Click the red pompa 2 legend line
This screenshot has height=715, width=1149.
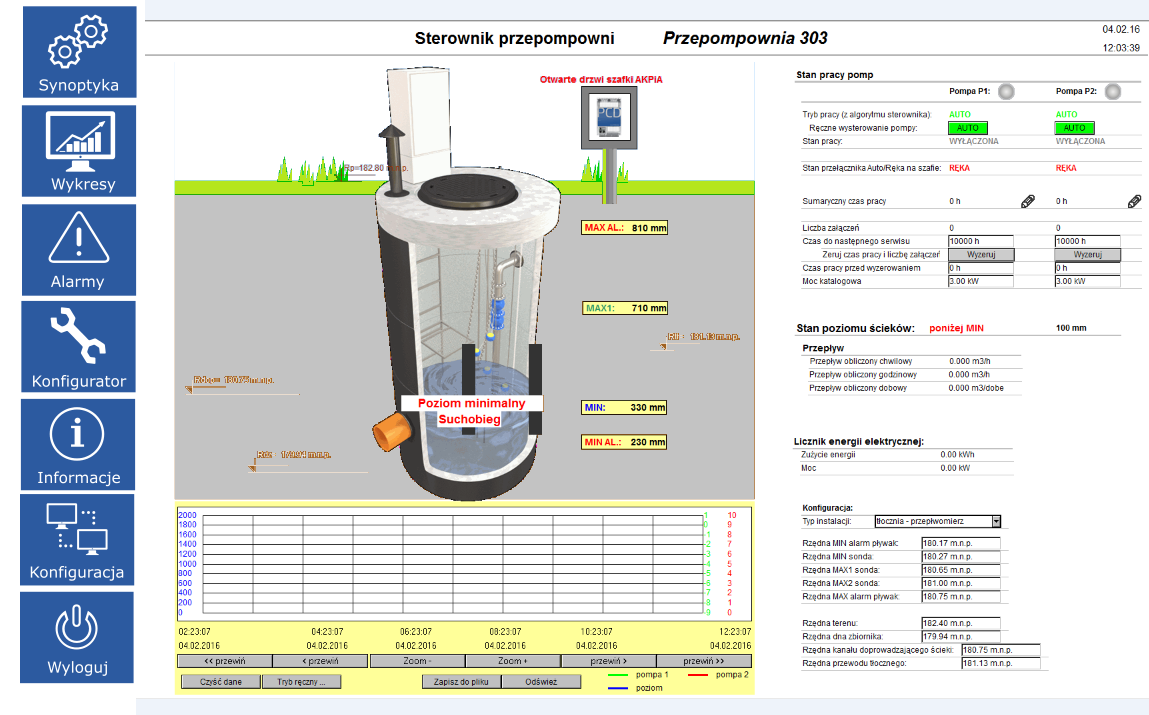[698, 675]
